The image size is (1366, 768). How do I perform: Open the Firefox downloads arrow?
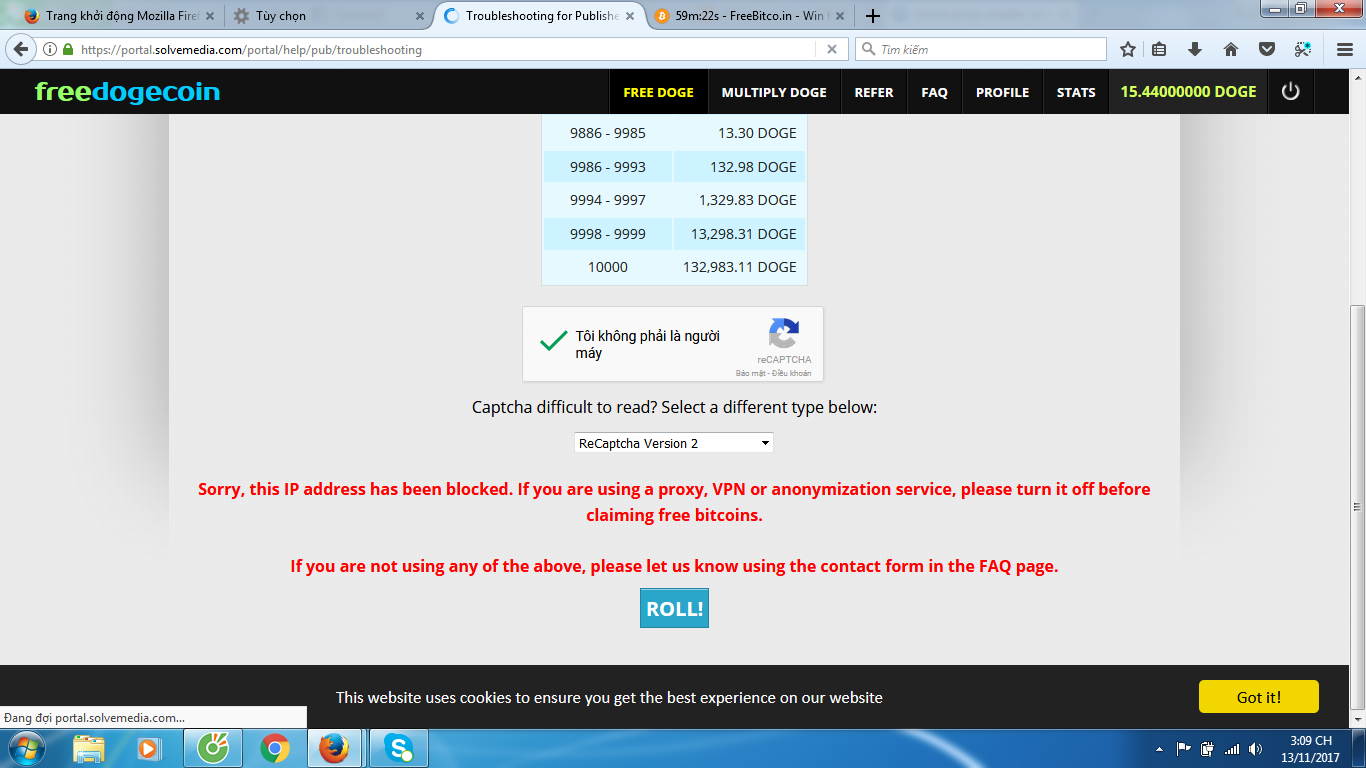coord(1194,49)
